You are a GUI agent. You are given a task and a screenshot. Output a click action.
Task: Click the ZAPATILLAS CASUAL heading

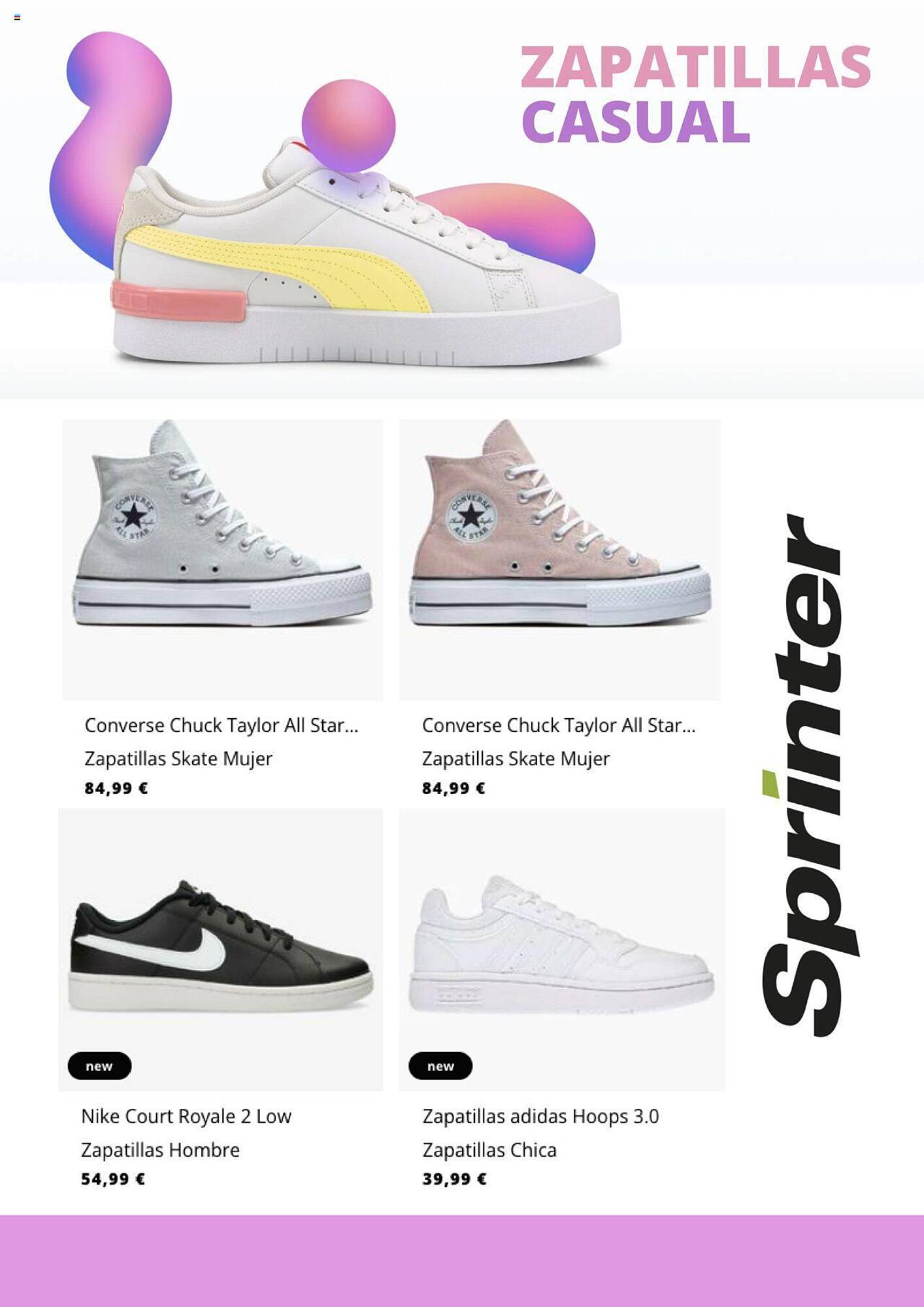click(695, 94)
